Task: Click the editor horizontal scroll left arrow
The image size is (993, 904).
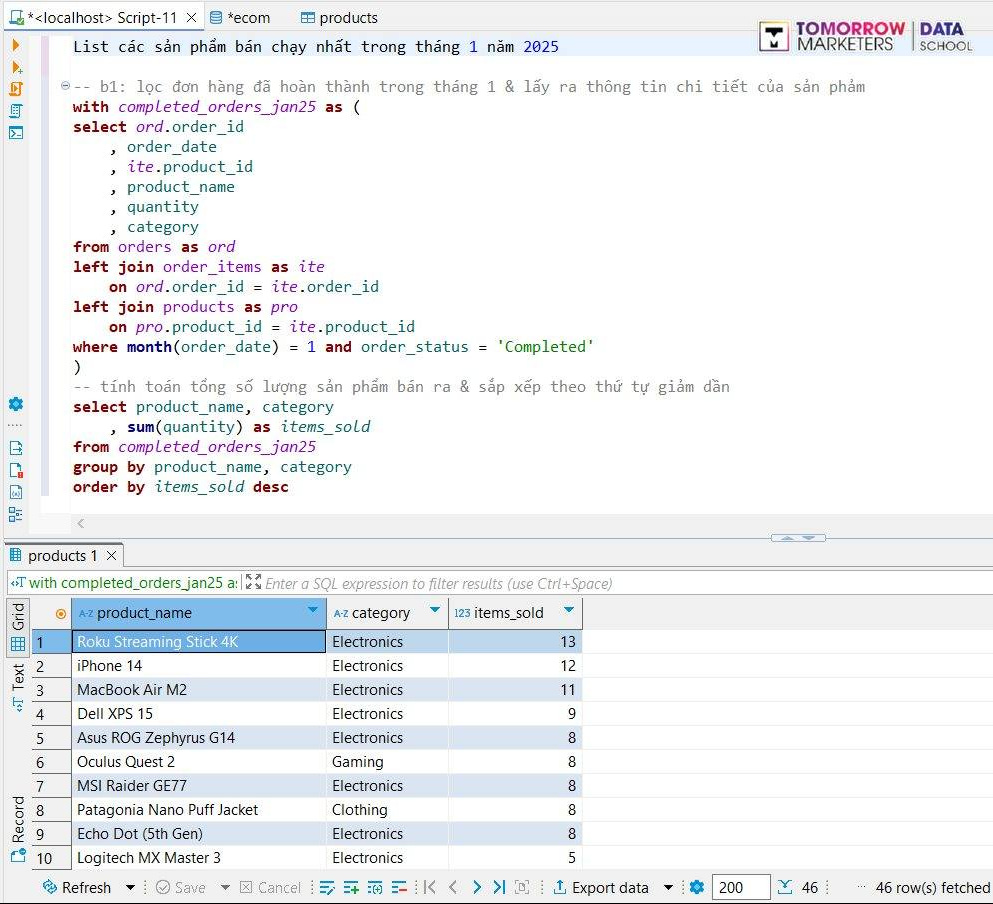Action: (80, 523)
